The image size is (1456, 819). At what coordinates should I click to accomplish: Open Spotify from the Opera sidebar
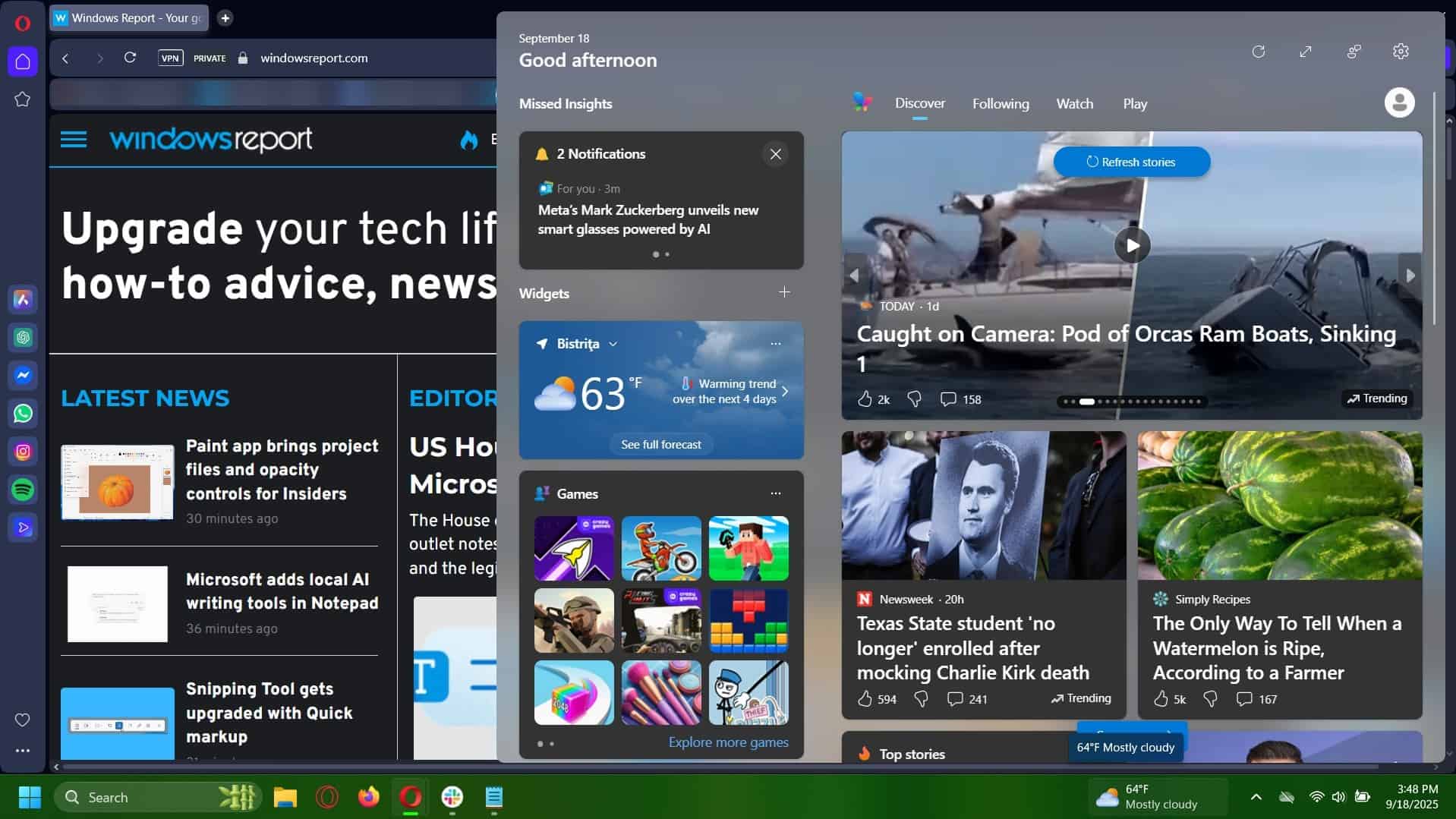coord(23,490)
